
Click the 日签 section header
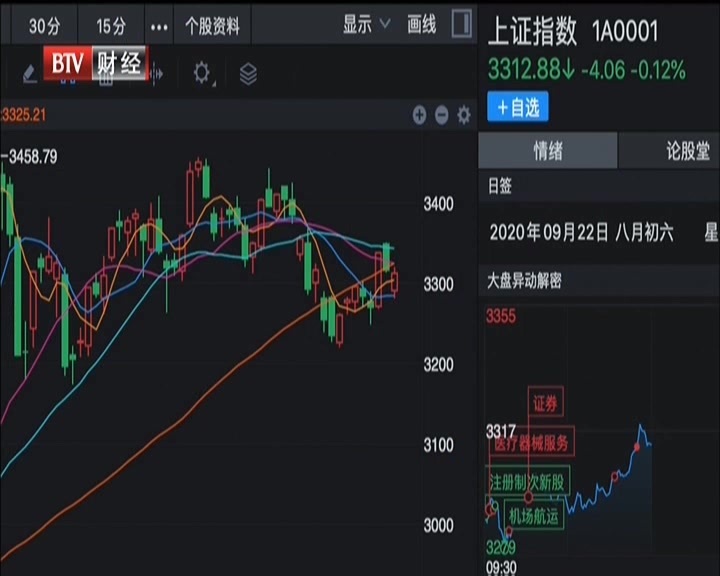coord(500,186)
